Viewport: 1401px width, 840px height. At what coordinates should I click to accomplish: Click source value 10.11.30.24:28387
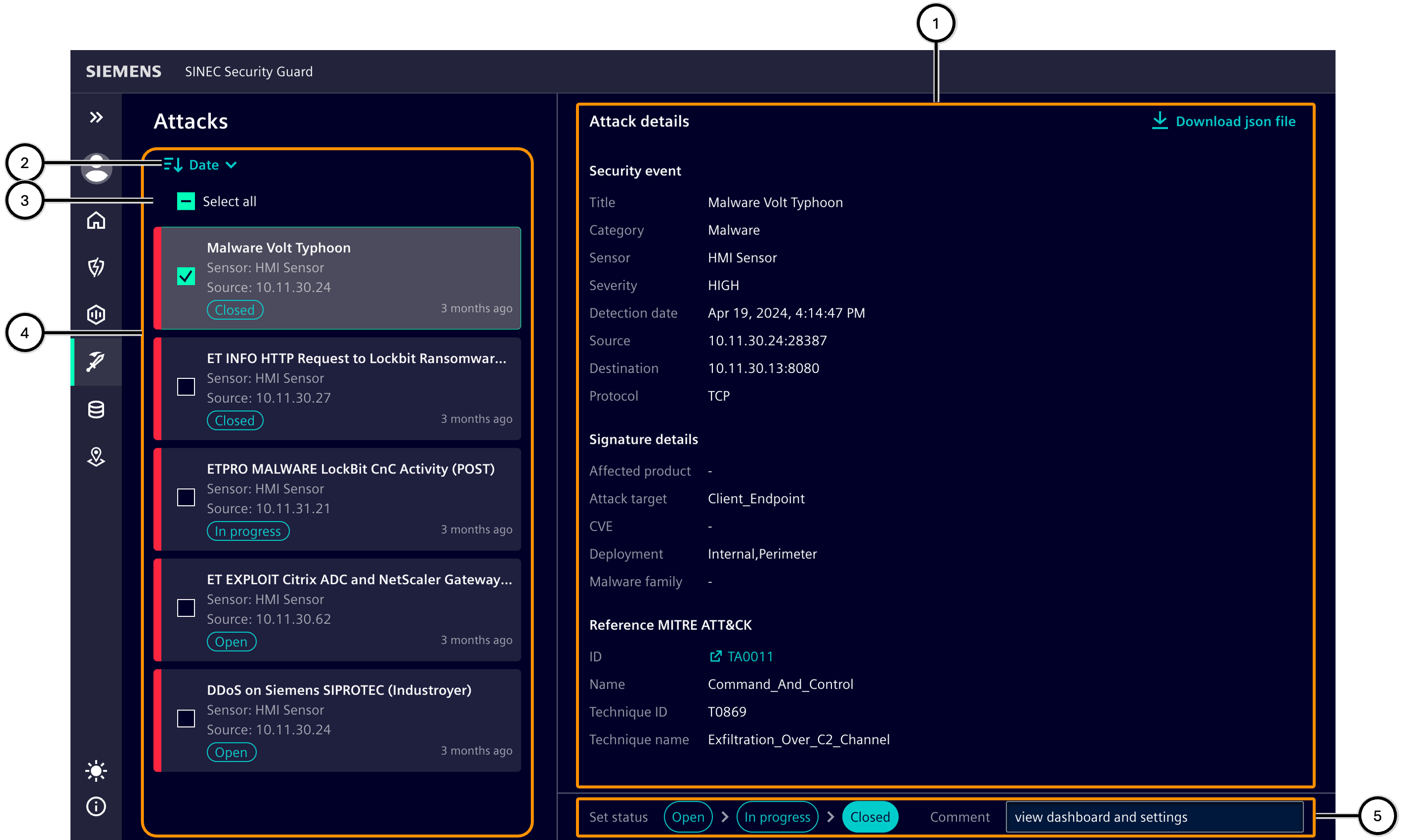(x=767, y=340)
